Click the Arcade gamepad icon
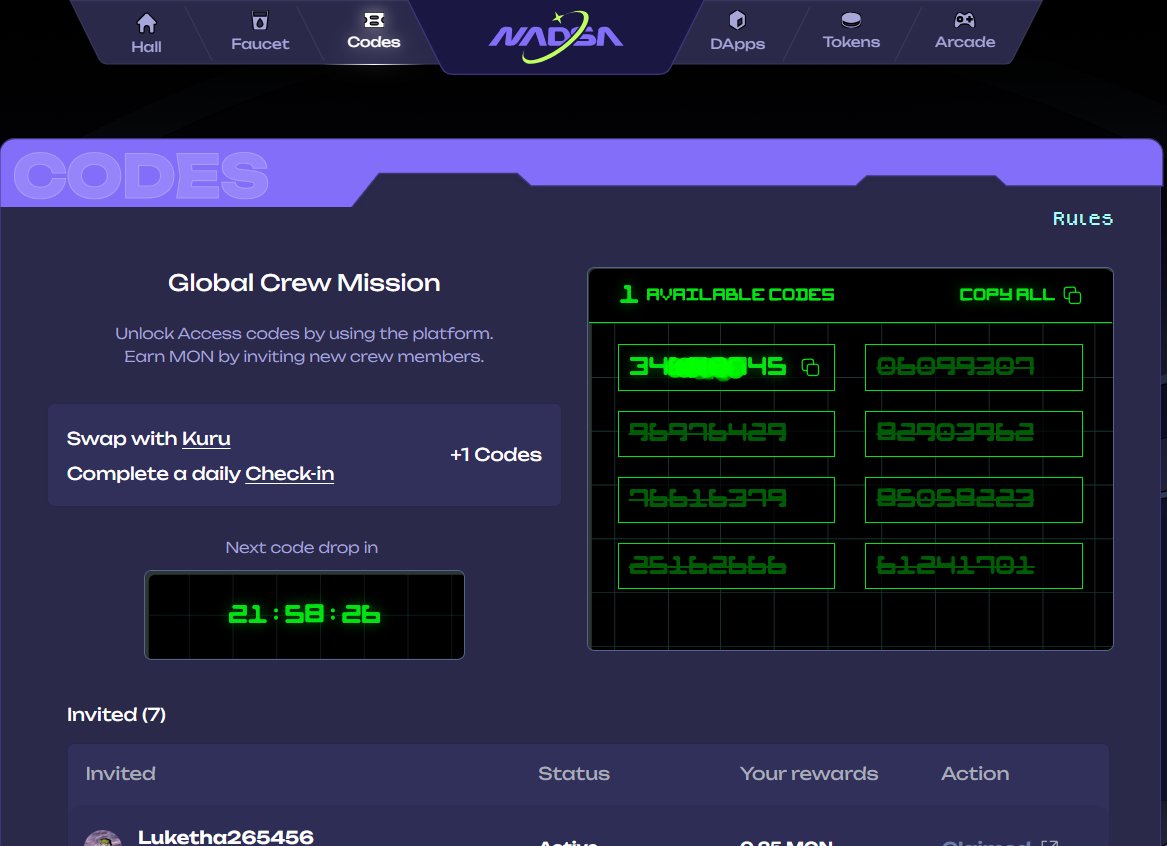This screenshot has width=1167, height=846. pyautogui.click(x=965, y=20)
